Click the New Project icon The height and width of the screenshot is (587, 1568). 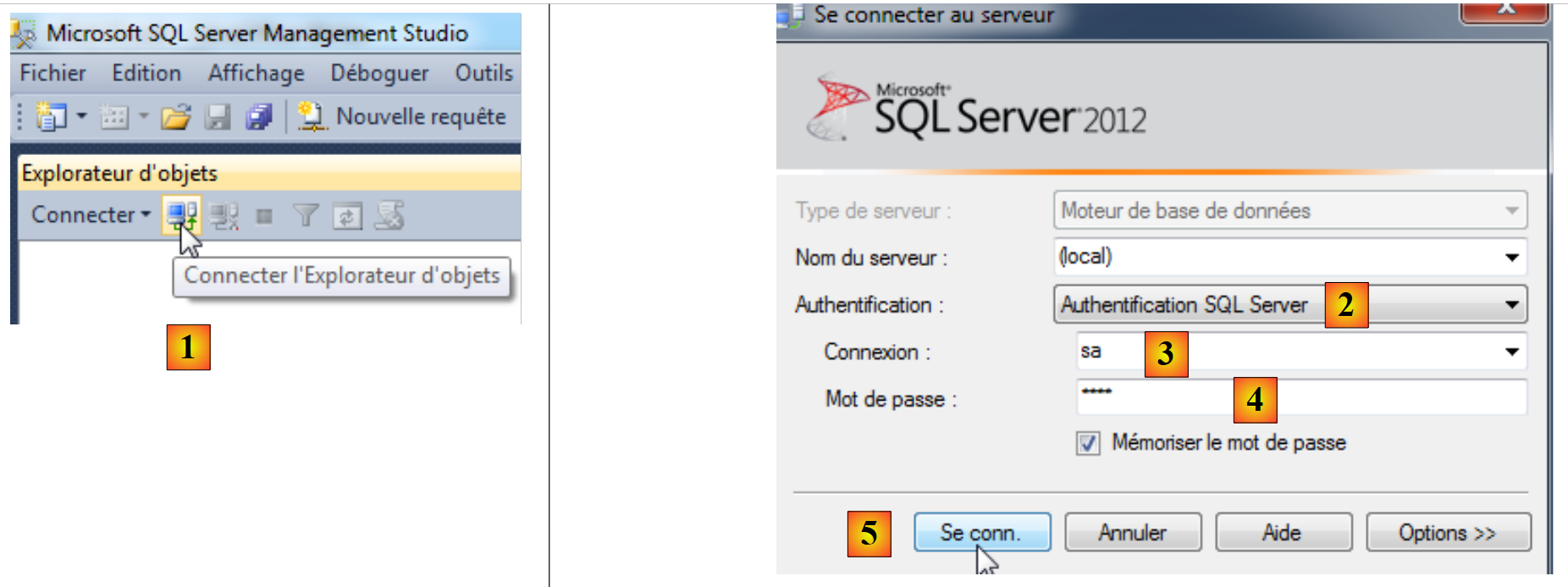point(52,117)
